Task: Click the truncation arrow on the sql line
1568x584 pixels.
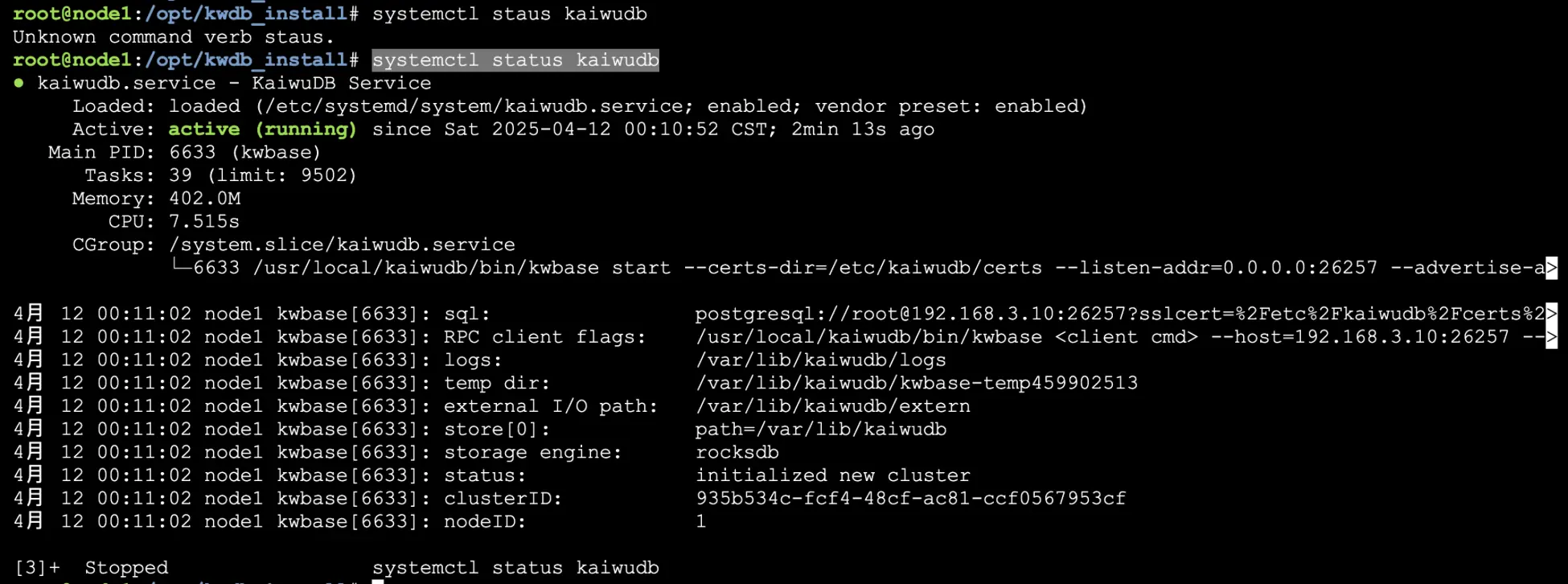Action: point(1551,314)
